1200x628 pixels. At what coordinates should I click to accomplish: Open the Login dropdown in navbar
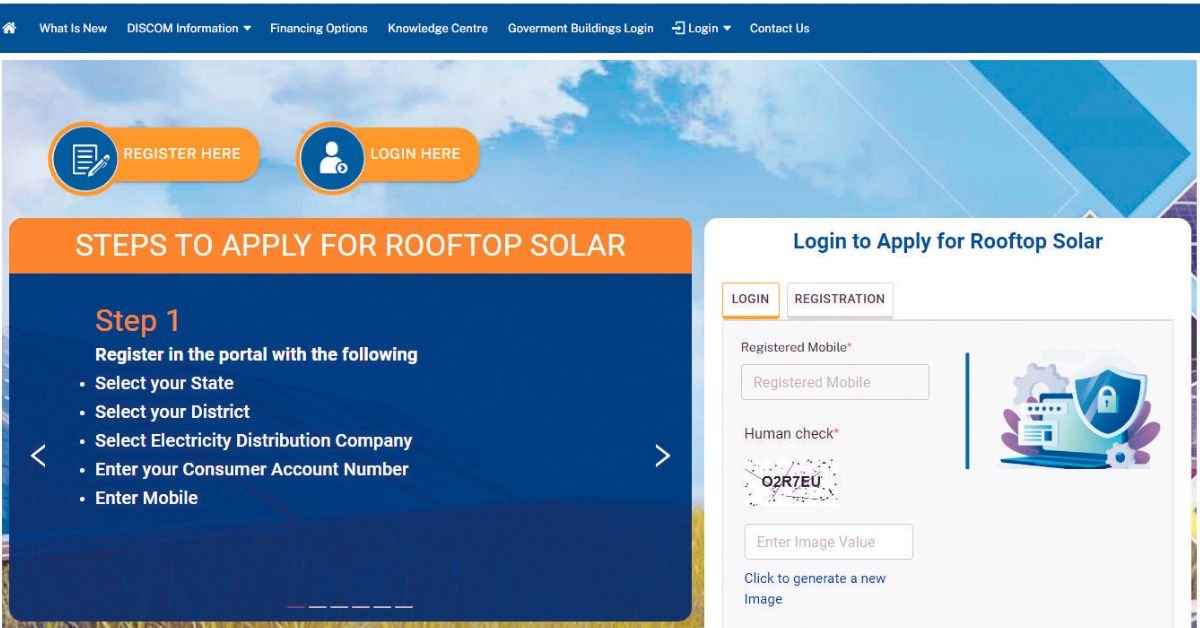click(702, 28)
